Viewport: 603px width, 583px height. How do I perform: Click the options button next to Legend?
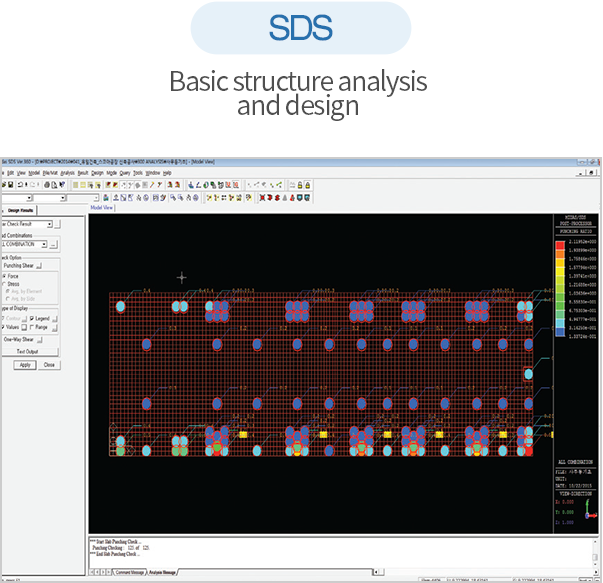coord(55,319)
